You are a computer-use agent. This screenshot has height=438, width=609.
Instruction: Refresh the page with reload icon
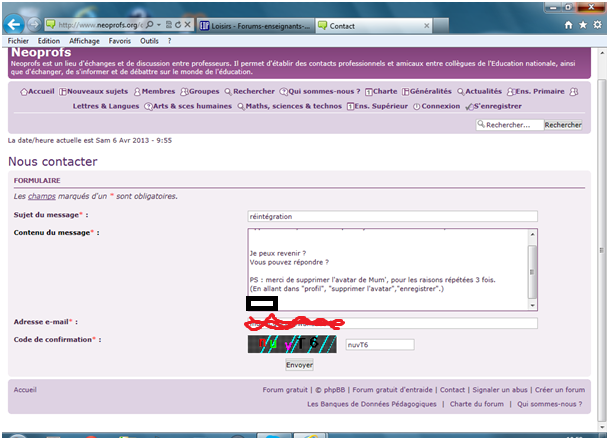(x=178, y=24)
